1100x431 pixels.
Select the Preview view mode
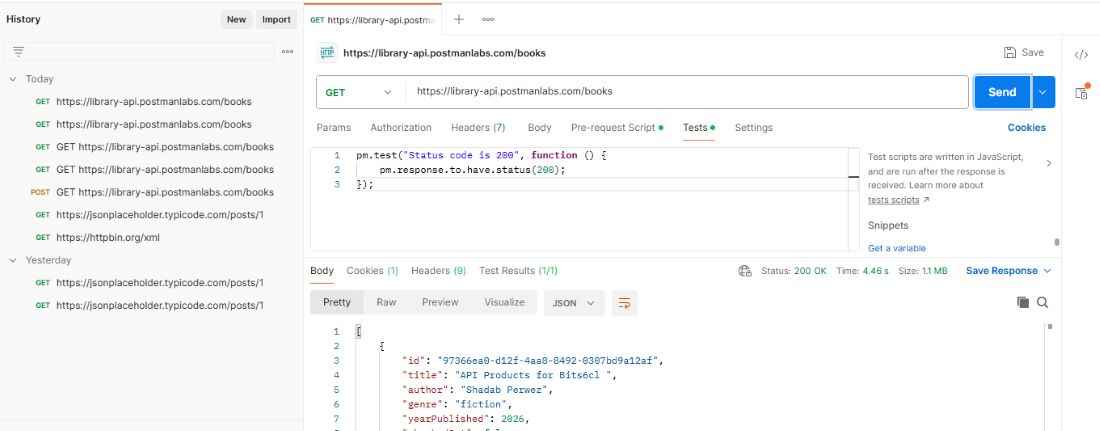coord(440,303)
